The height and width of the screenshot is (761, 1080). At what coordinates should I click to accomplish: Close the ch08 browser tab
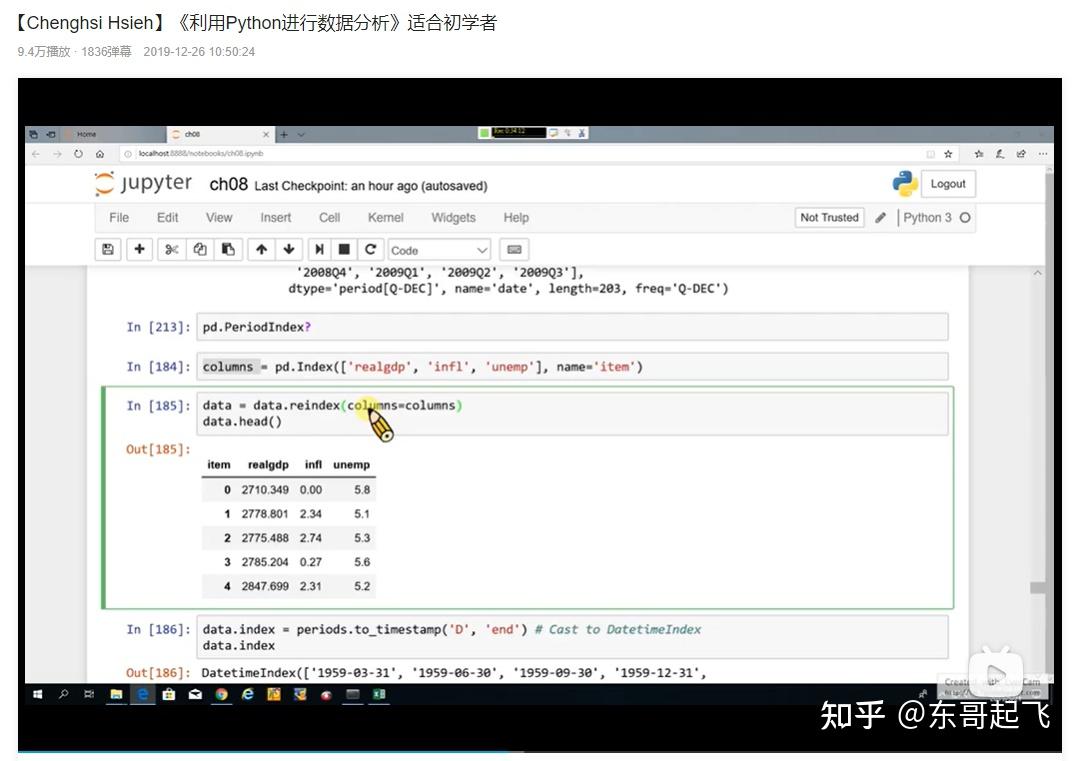click(266, 134)
